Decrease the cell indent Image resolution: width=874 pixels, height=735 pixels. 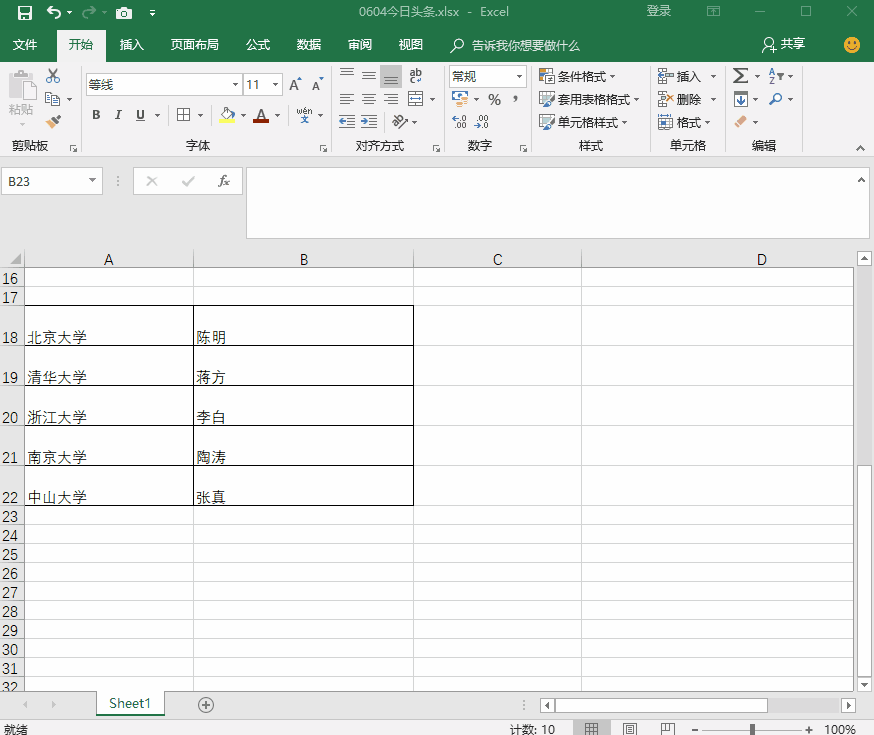pos(347,121)
